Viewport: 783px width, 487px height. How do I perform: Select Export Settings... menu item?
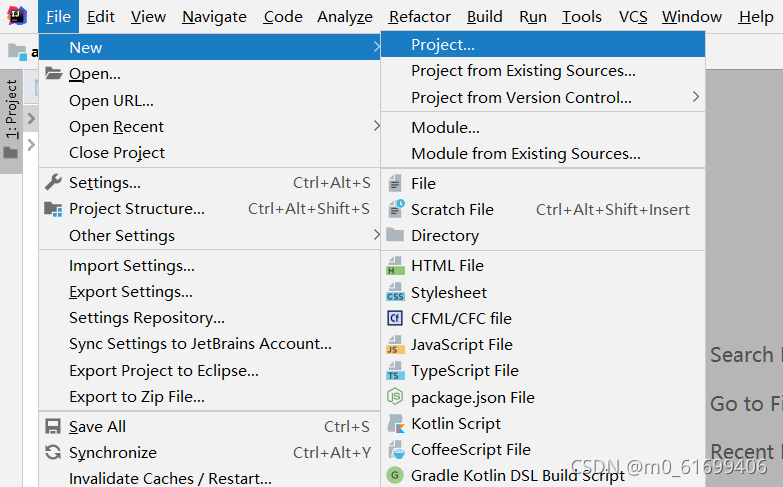pos(209,292)
